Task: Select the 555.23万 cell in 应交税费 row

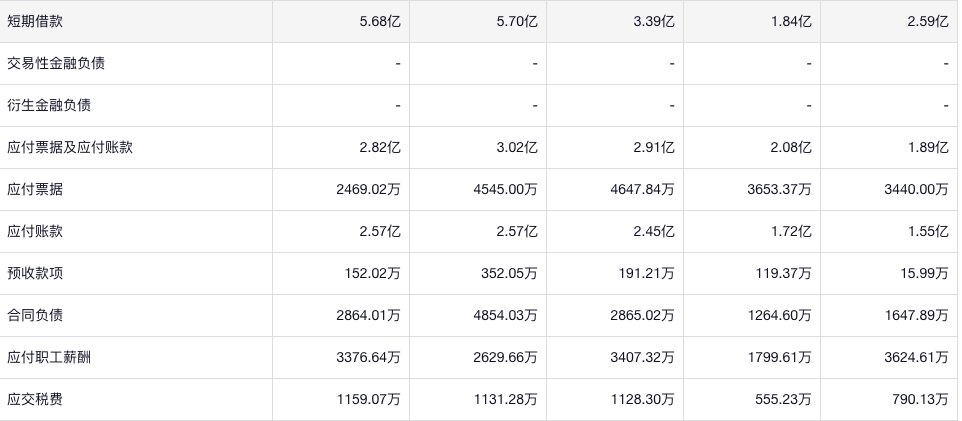Action: point(780,399)
